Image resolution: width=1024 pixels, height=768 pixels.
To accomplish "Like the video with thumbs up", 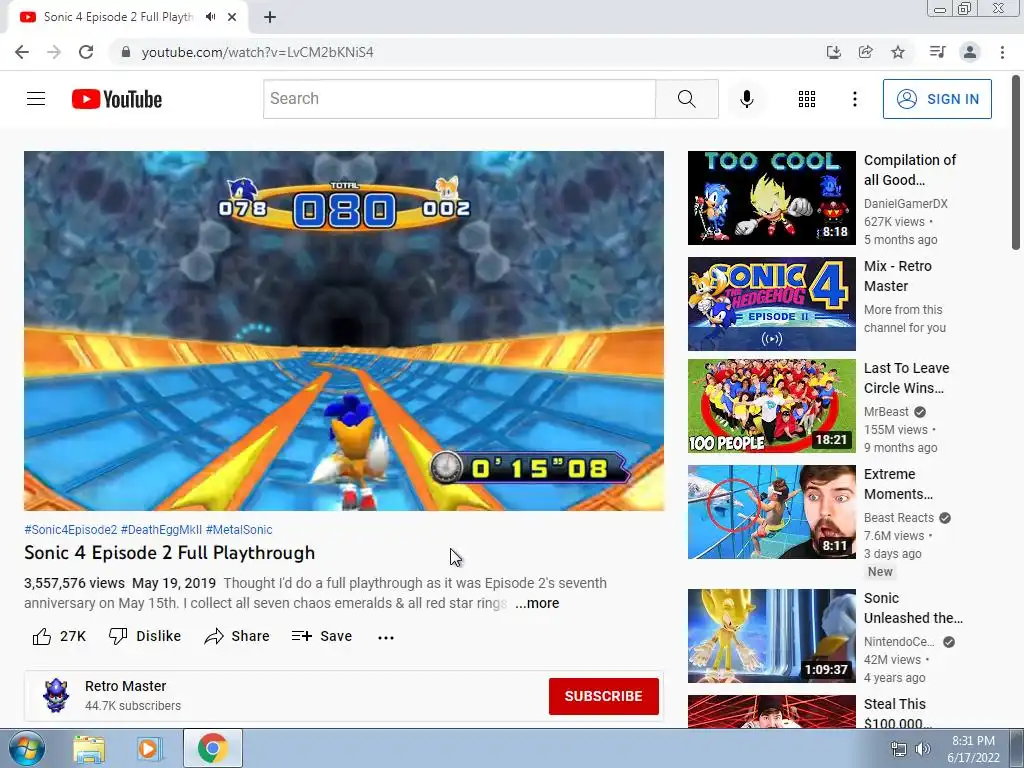I will click(x=59, y=636).
